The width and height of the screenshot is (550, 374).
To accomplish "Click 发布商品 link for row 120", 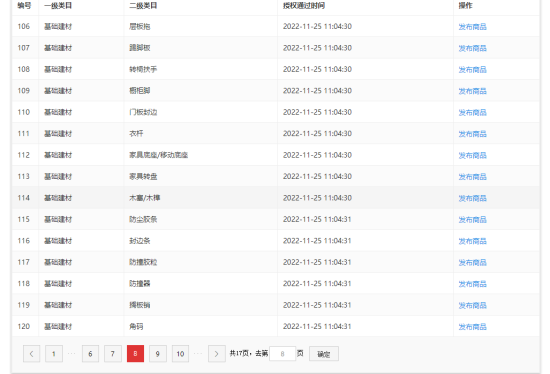I will 472,327.
